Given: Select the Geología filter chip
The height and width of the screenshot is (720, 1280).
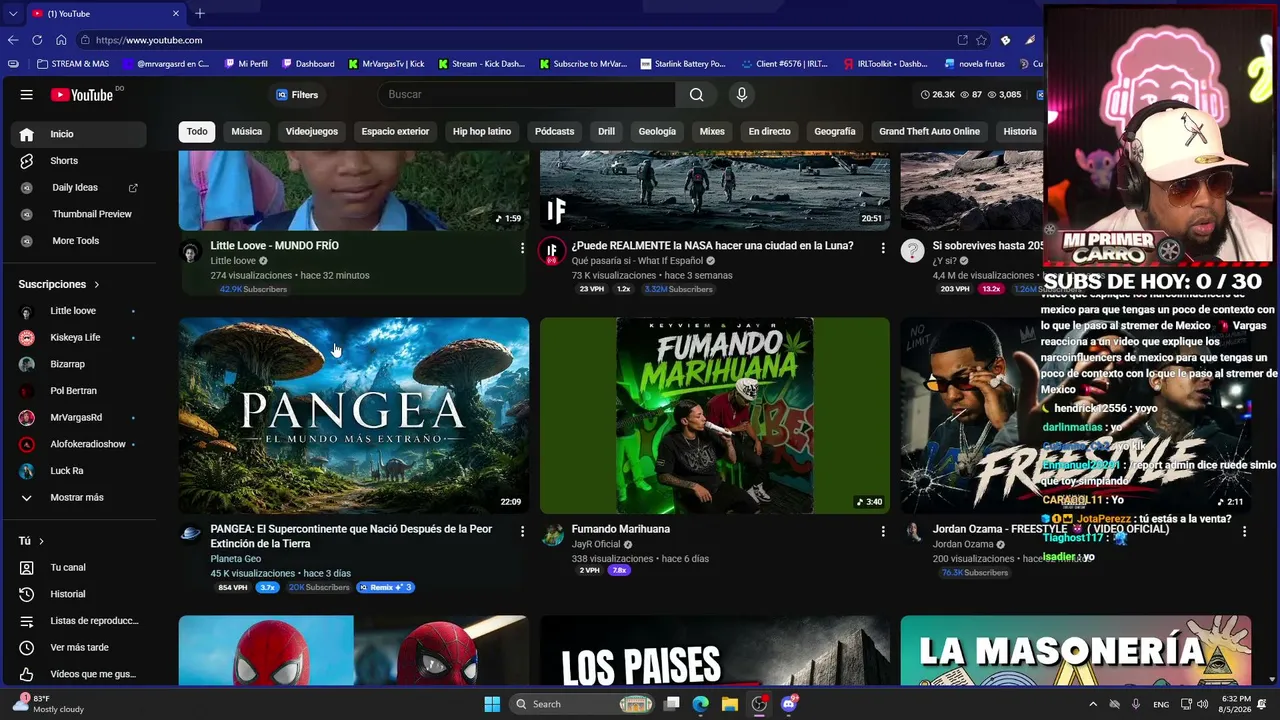Looking at the screenshot, I should (657, 131).
